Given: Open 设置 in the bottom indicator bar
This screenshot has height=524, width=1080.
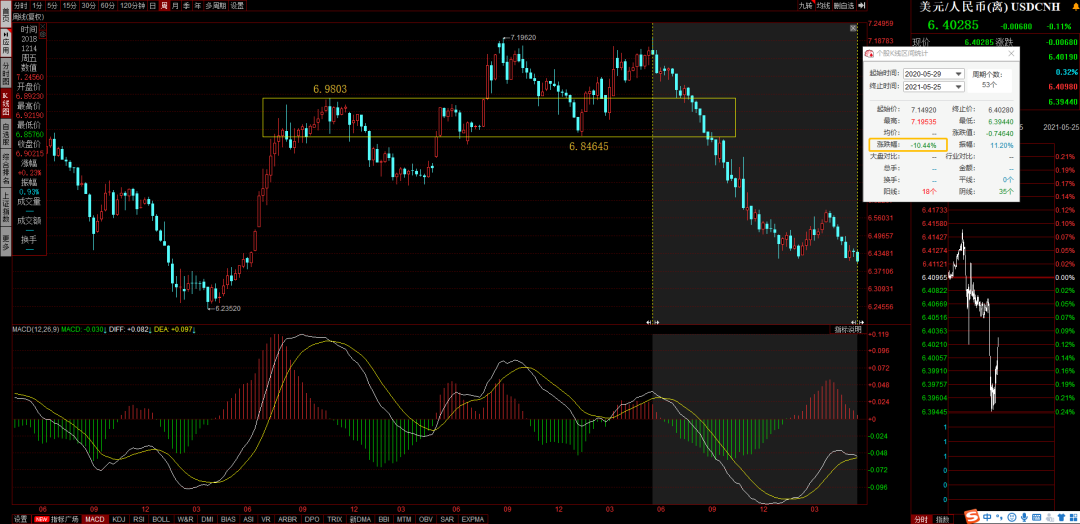Looking at the screenshot, I should click(21, 519).
